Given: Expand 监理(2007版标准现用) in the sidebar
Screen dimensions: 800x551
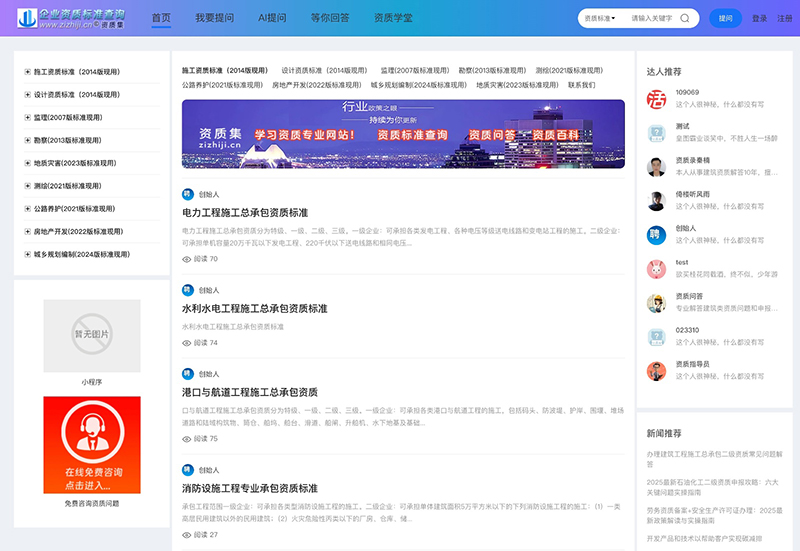Looking at the screenshot, I should [28, 117].
